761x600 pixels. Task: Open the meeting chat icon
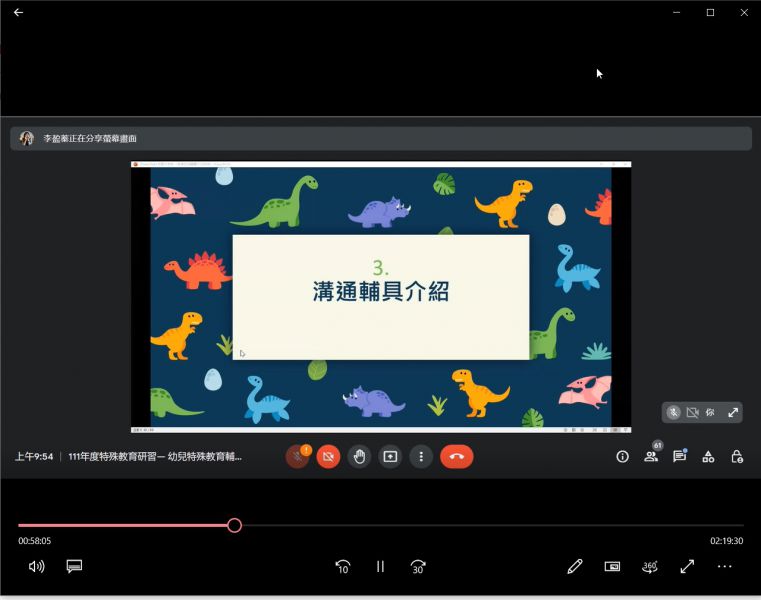pyautogui.click(x=679, y=456)
